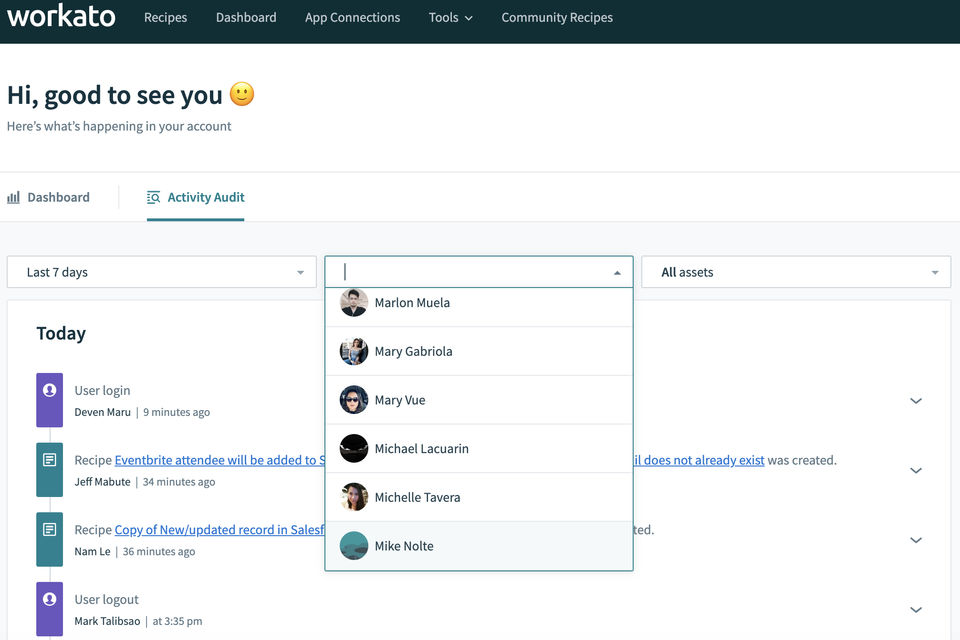Click the Workato logo
Viewport: 960px width, 640px height.
(x=61, y=16)
